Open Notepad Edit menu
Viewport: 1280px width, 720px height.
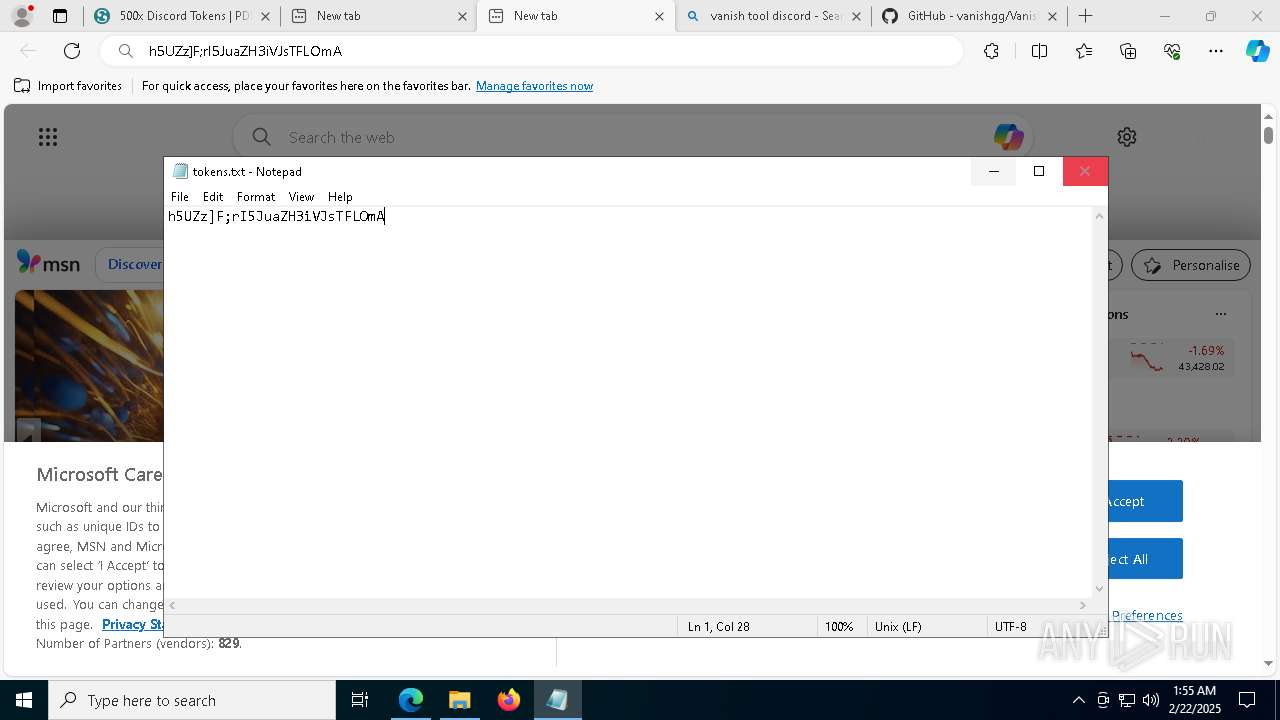click(x=213, y=197)
